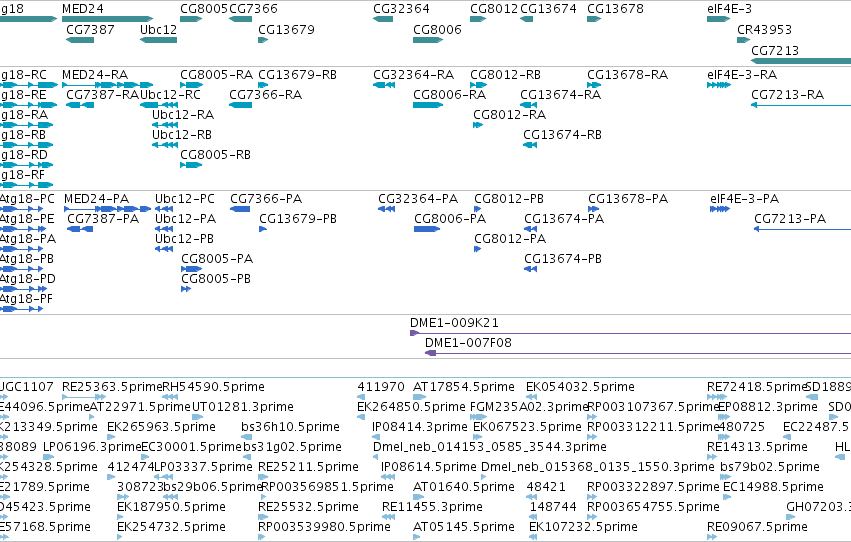
Task: Click protein CG8006-PA
Action: [x=427, y=229]
